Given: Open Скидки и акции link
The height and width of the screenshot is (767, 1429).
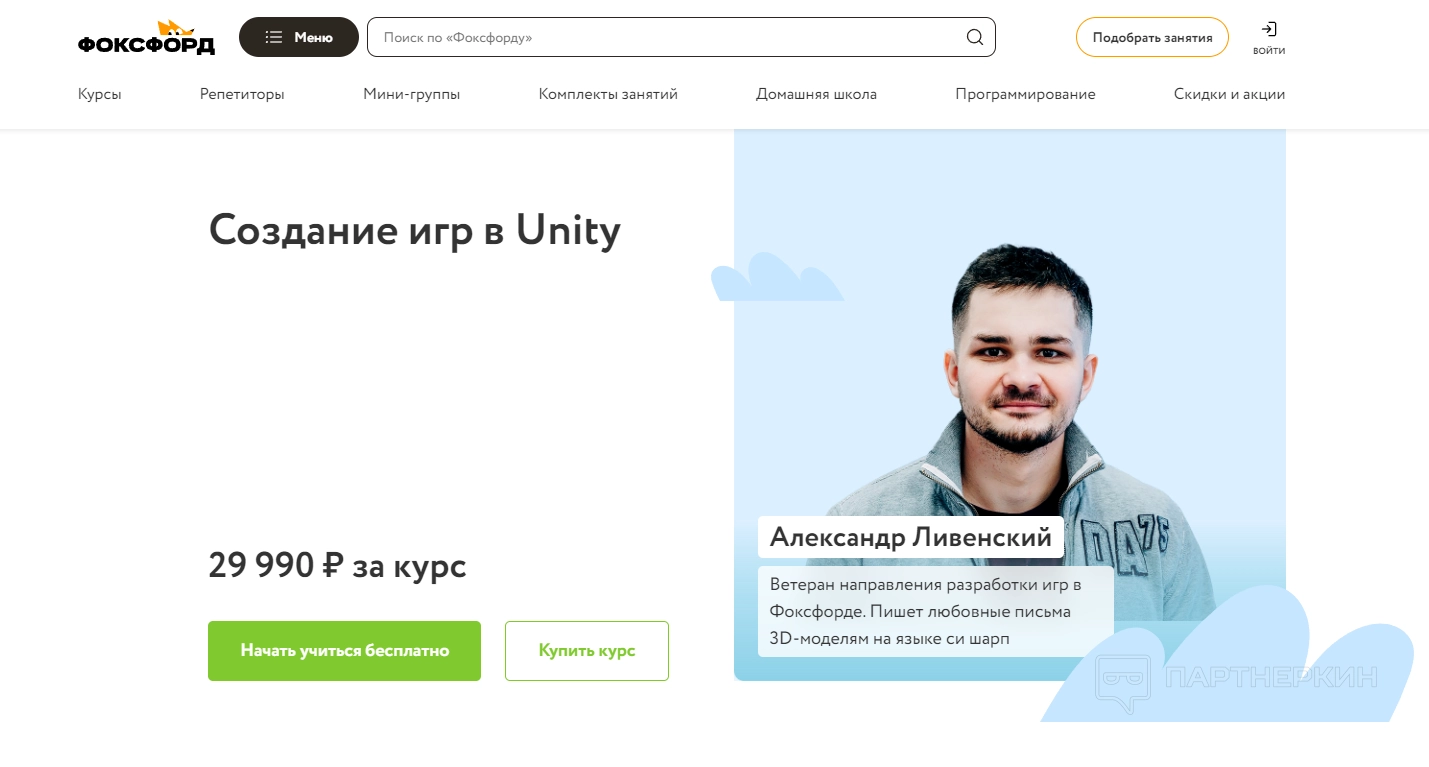Looking at the screenshot, I should 1229,94.
